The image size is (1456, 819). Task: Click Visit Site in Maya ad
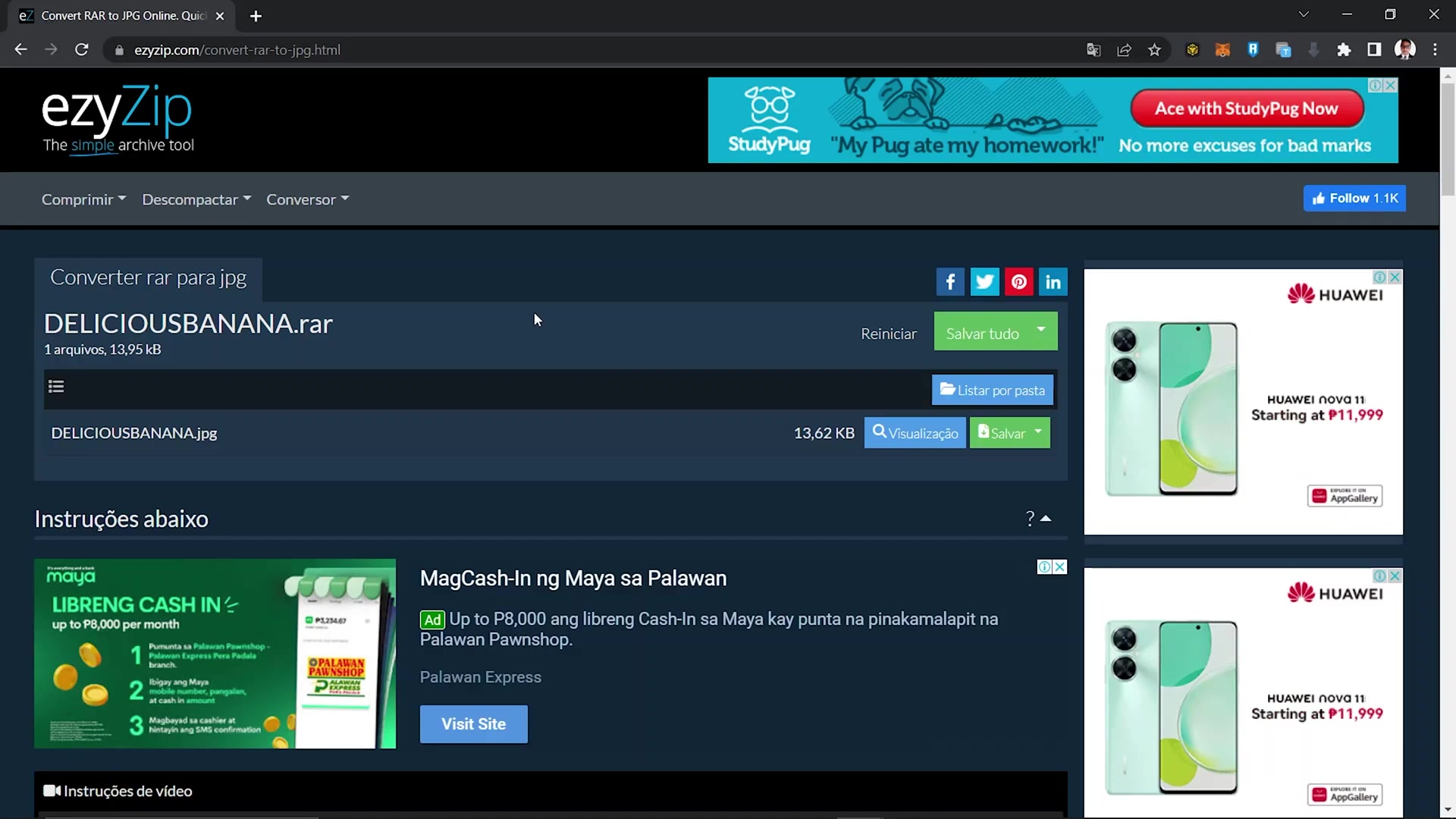[474, 724]
